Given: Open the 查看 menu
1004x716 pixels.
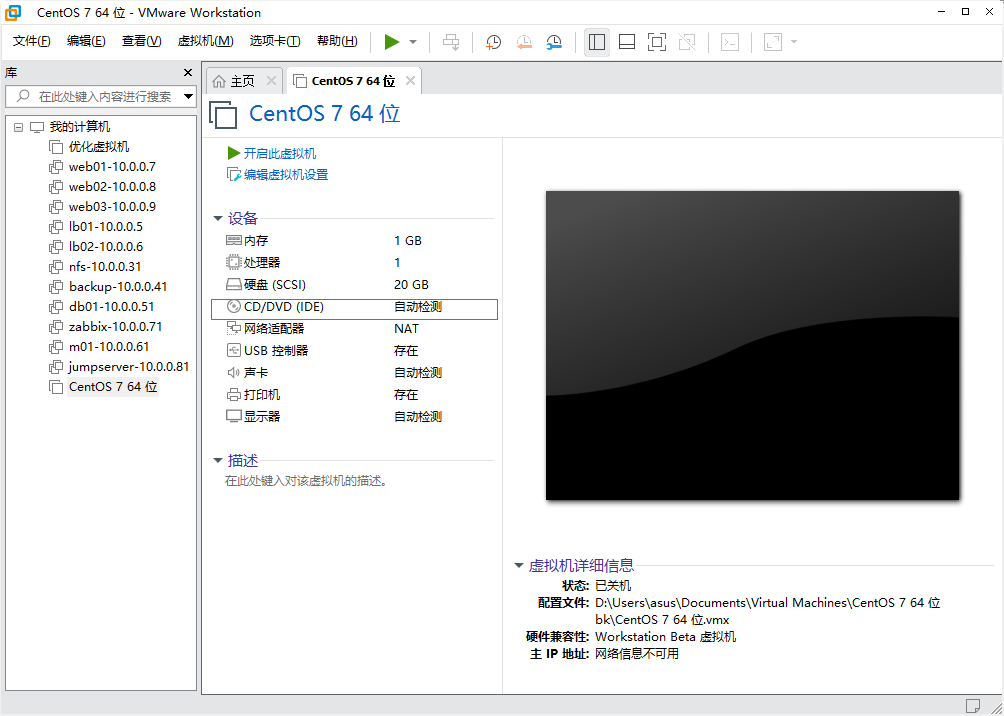Looking at the screenshot, I should point(142,42).
